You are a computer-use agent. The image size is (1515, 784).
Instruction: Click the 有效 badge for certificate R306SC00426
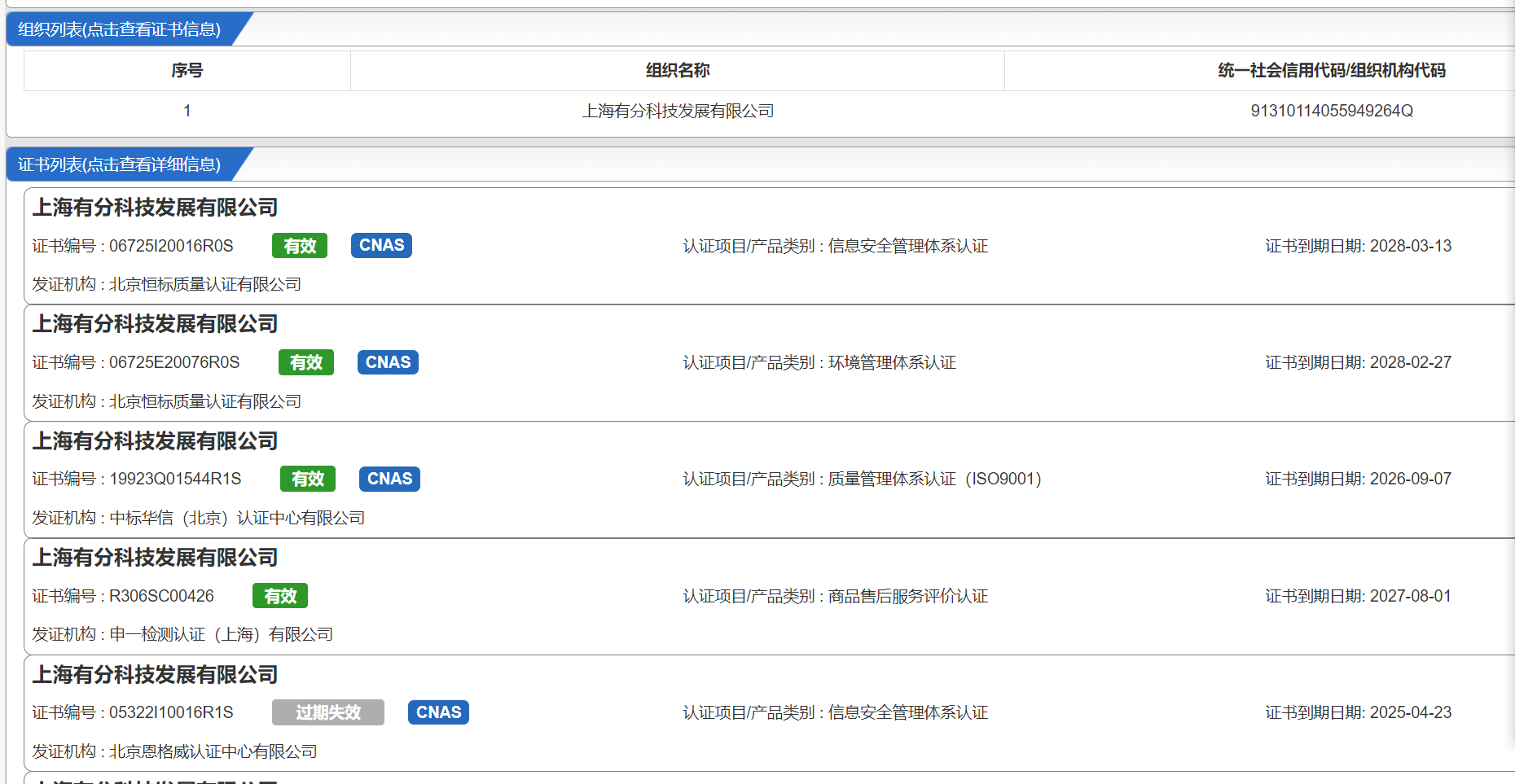[280, 596]
